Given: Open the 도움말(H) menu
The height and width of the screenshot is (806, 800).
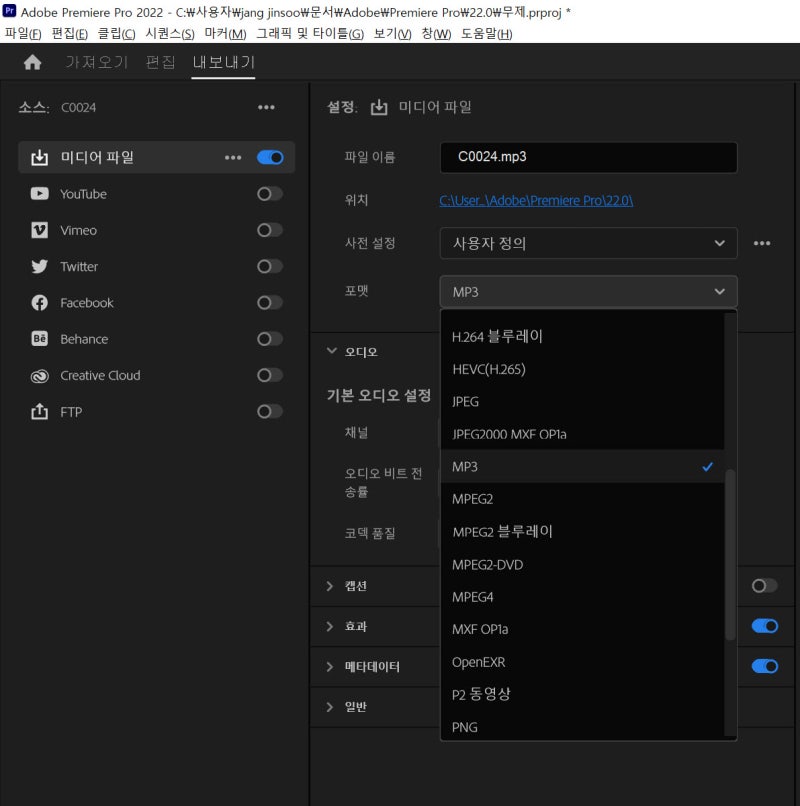Looking at the screenshot, I should pos(486,34).
